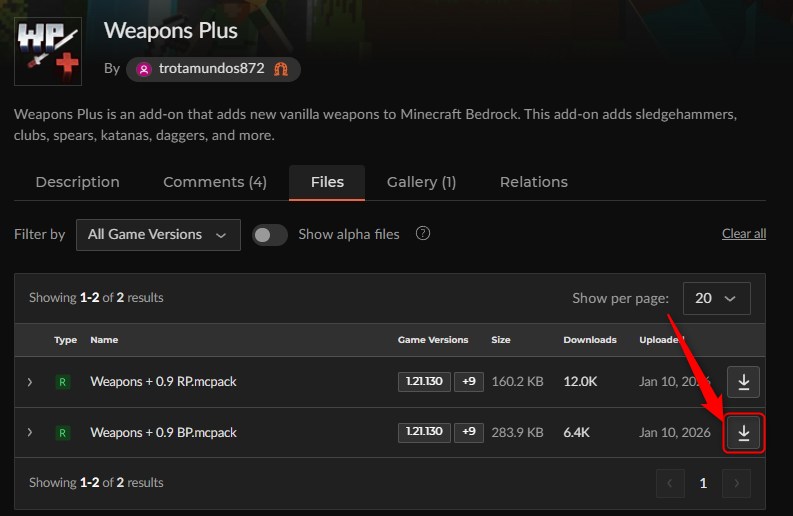The image size is (793, 516).
Task: Click the Clear all filters link
Action: (744, 234)
